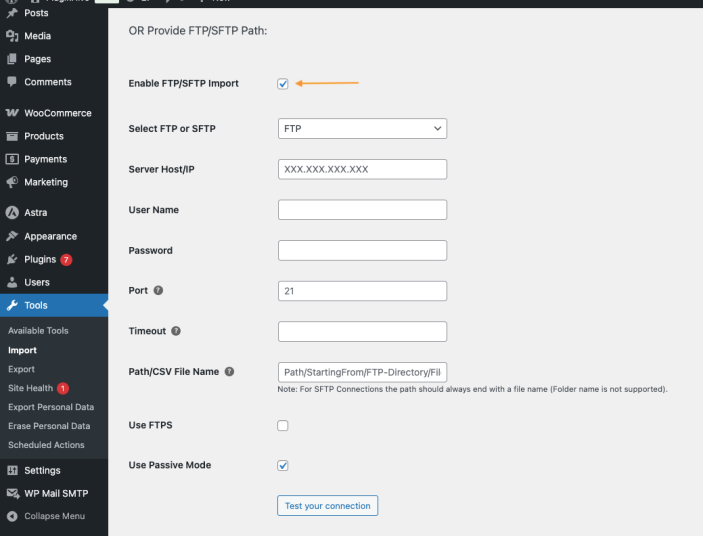Screen dimensions: 703x536
Task: Click help icon beside Path/CSV File Name
Action: (x=229, y=372)
